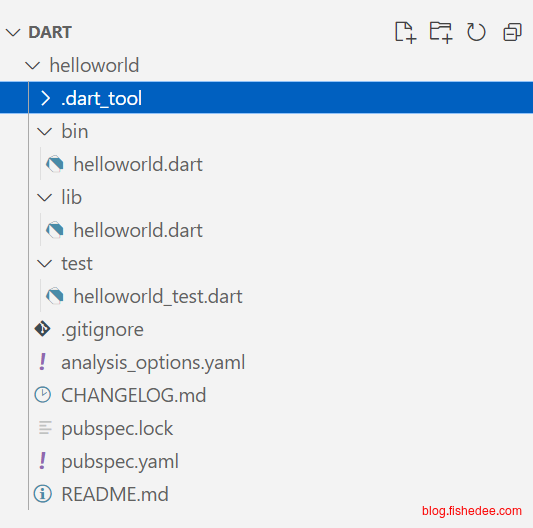
Task: Collapse the DART section header
Action: pyautogui.click(x=13, y=32)
